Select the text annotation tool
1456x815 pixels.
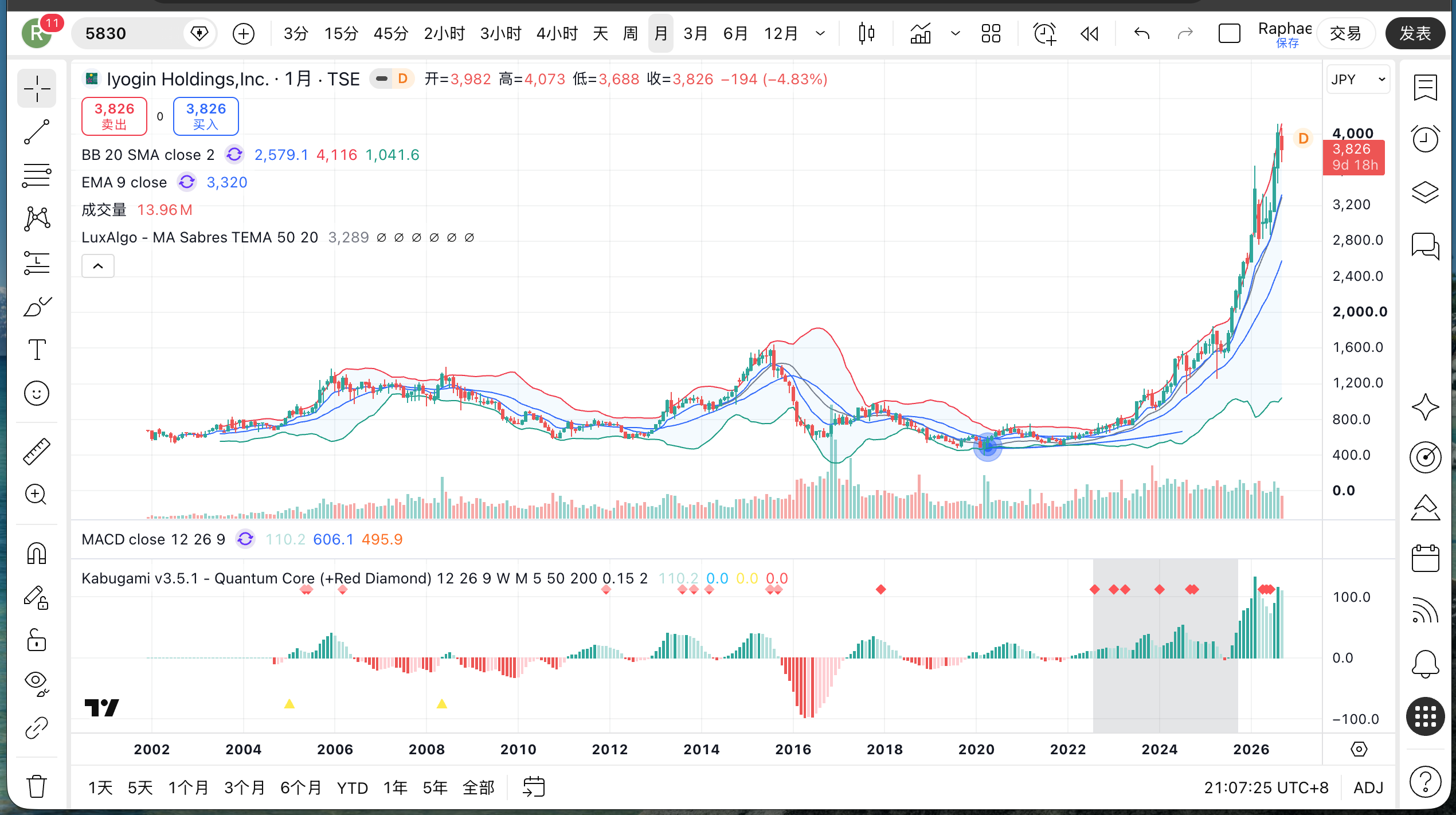click(x=37, y=350)
